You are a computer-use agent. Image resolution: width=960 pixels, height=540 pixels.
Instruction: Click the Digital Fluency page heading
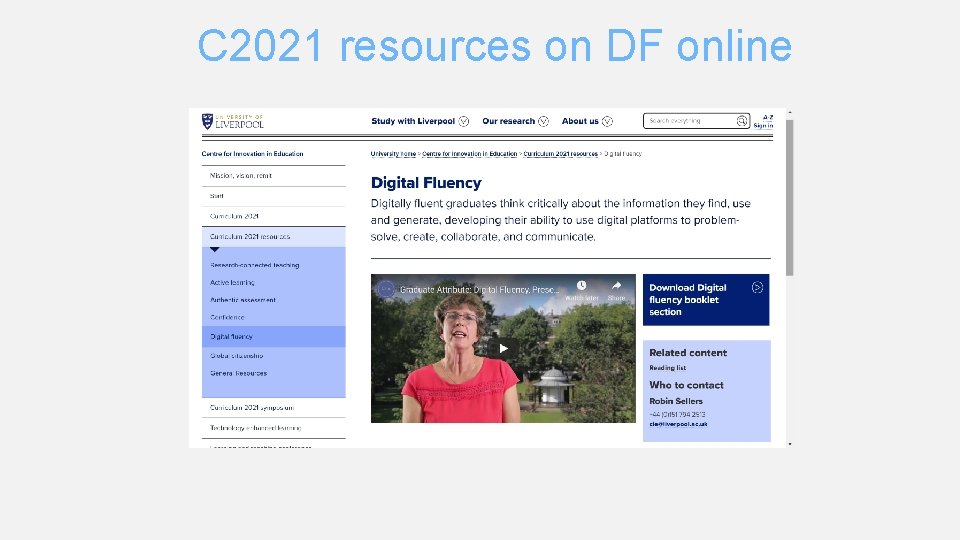point(426,182)
